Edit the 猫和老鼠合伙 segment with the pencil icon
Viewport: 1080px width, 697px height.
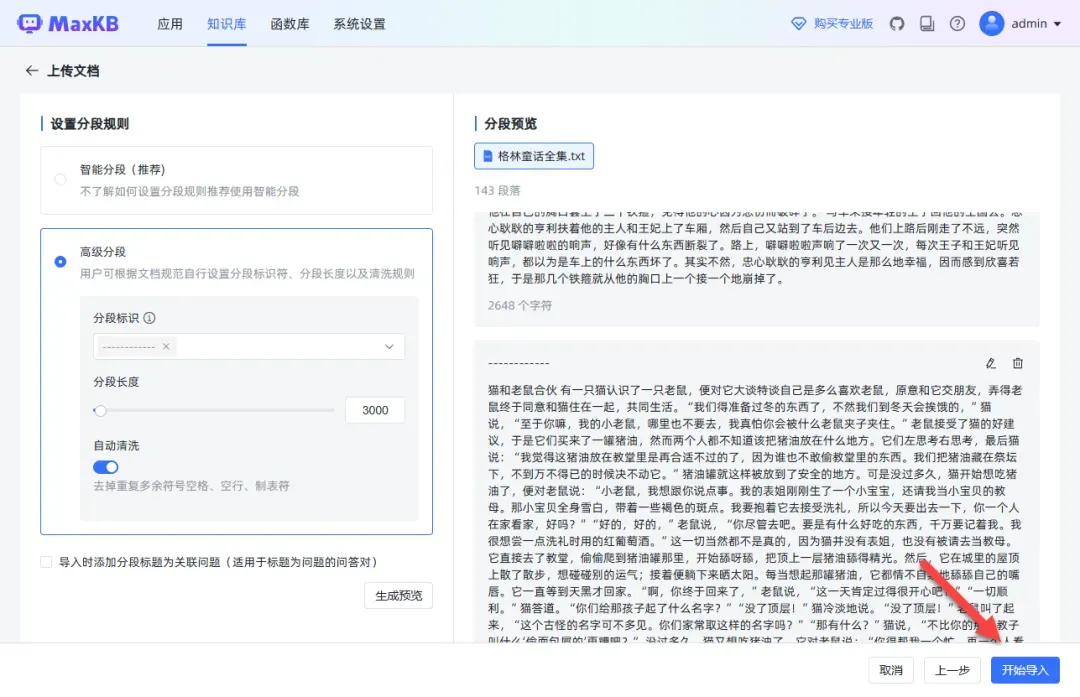click(x=990, y=363)
